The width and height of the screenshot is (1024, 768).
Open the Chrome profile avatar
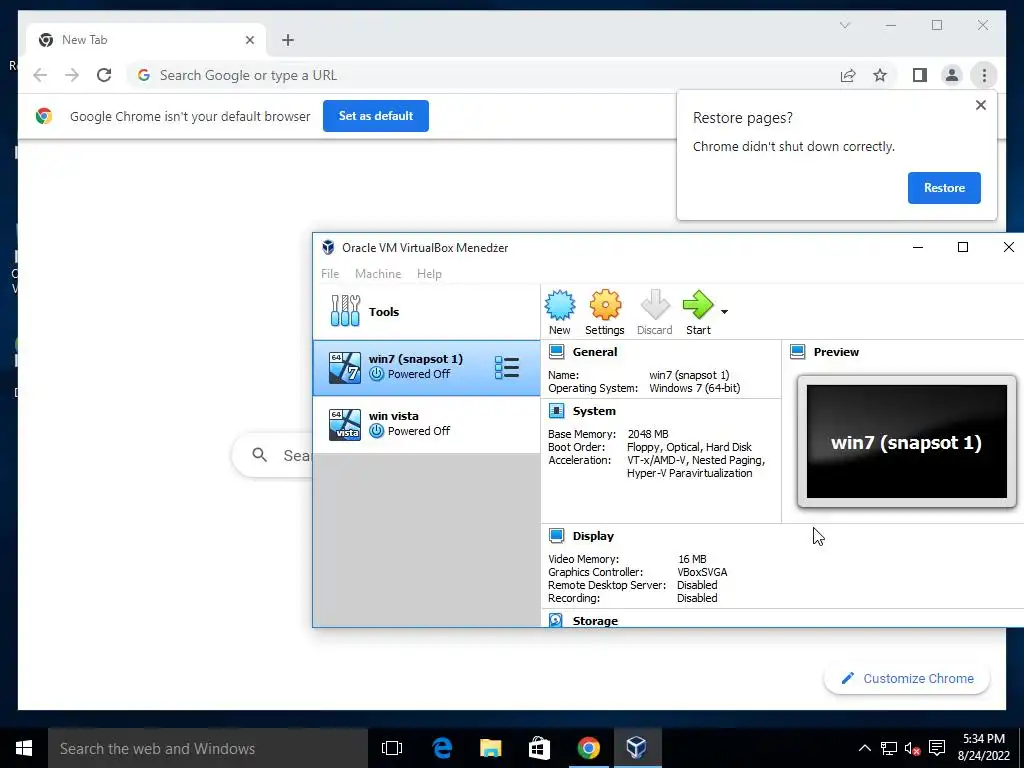pos(952,75)
